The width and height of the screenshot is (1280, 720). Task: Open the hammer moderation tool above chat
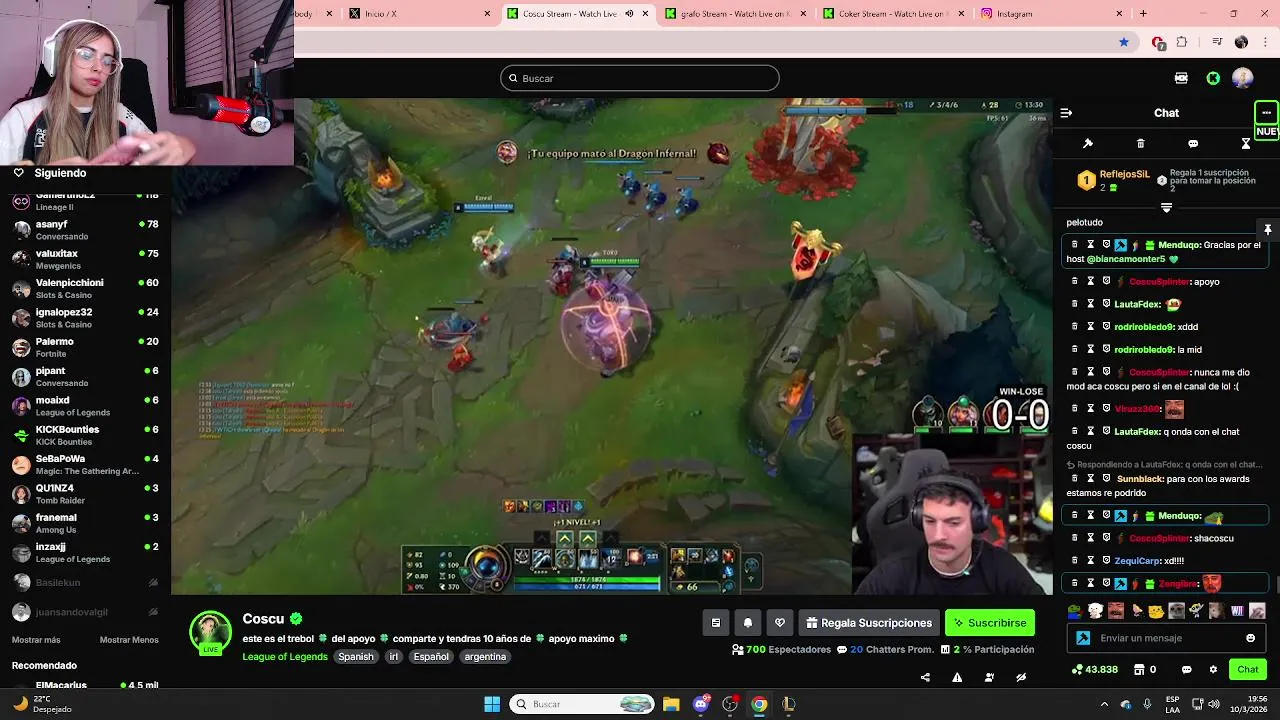pos(1088,144)
